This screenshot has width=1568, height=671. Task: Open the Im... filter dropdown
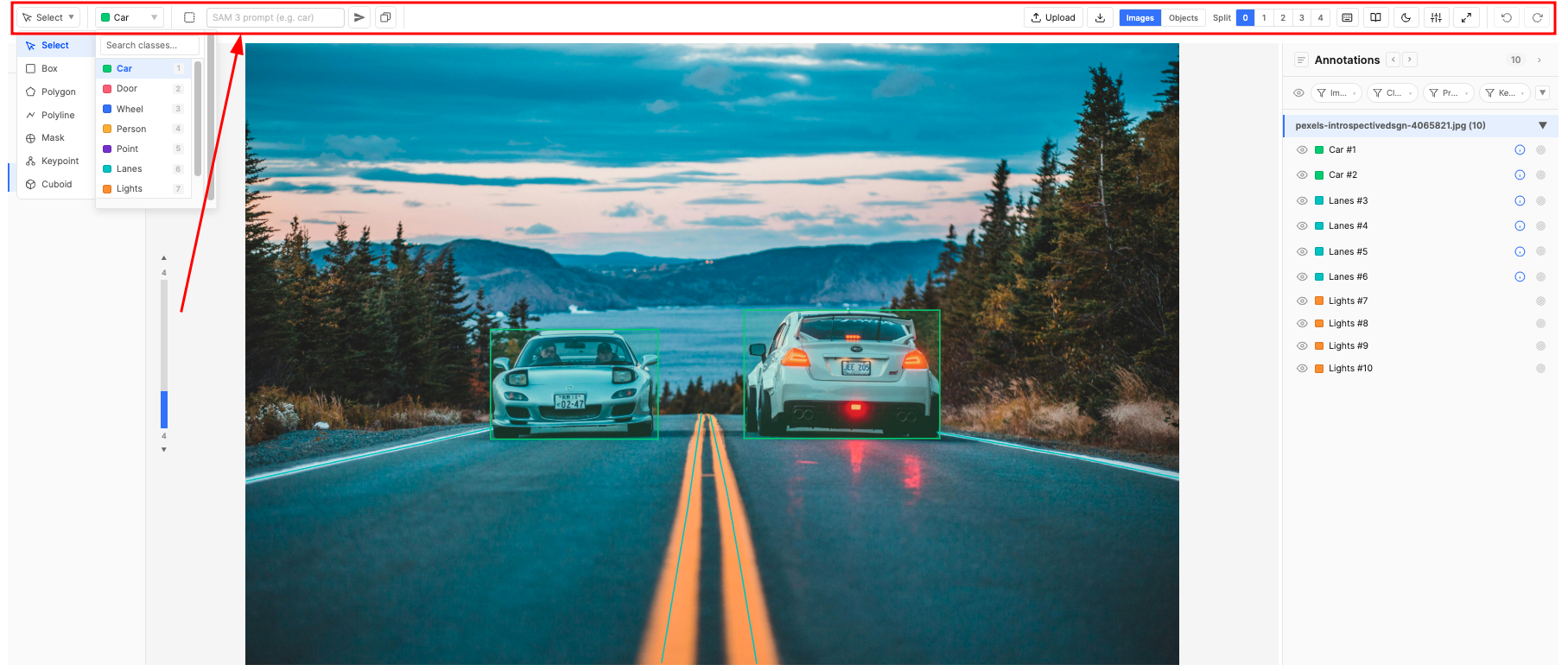click(x=1336, y=93)
